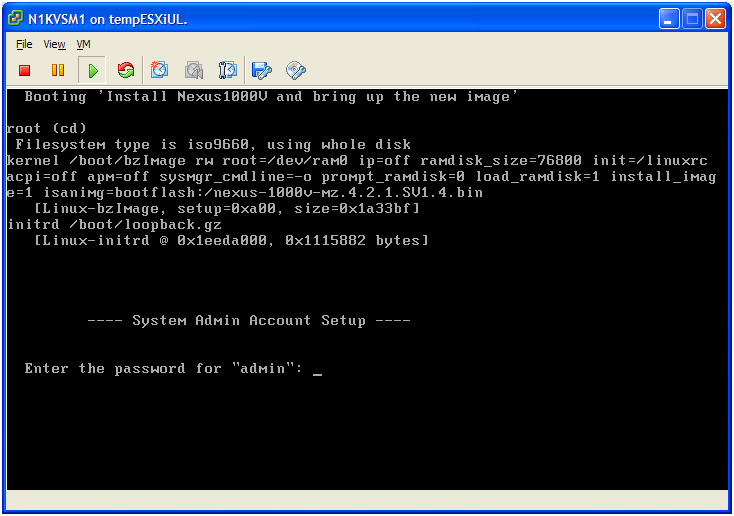Minimize the N1KVSM1 console window
734x516 pixels.
(669, 19)
